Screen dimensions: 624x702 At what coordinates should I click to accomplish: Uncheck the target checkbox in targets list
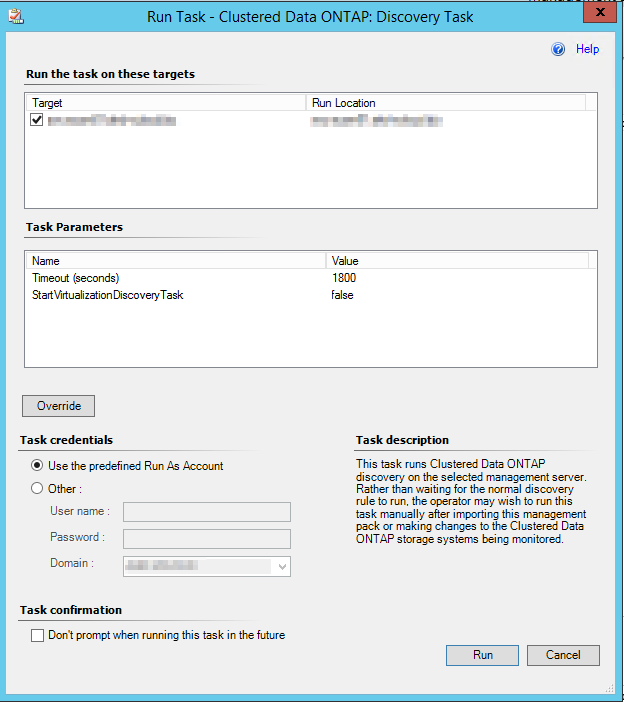[x=37, y=120]
